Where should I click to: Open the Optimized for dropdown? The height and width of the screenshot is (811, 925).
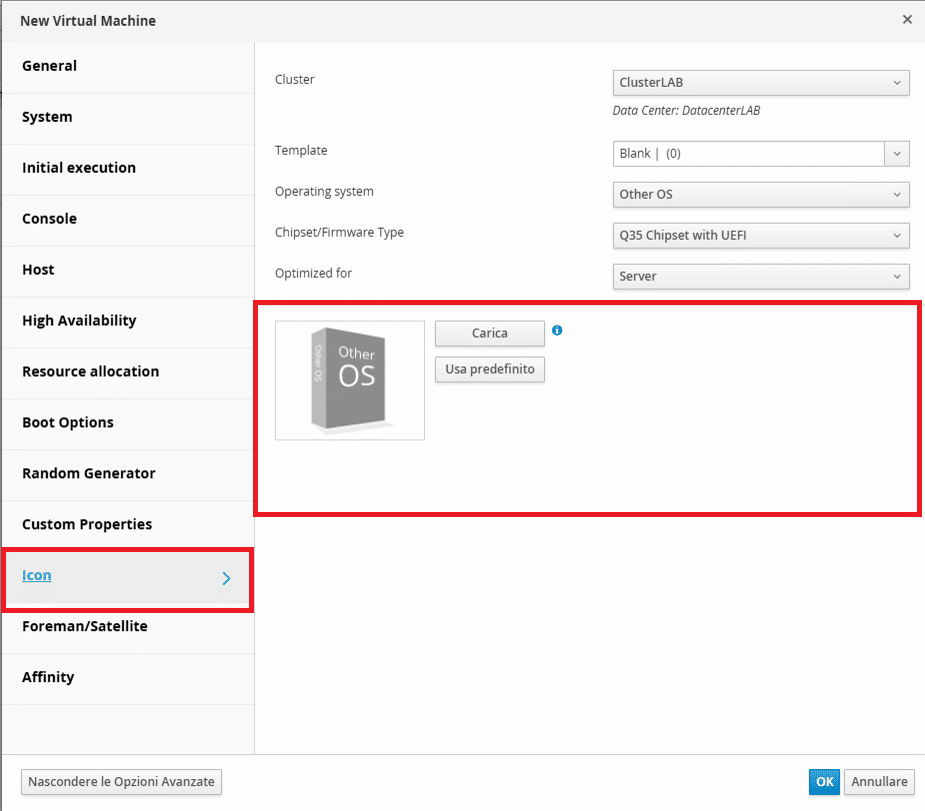pyautogui.click(x=761, y=276)
